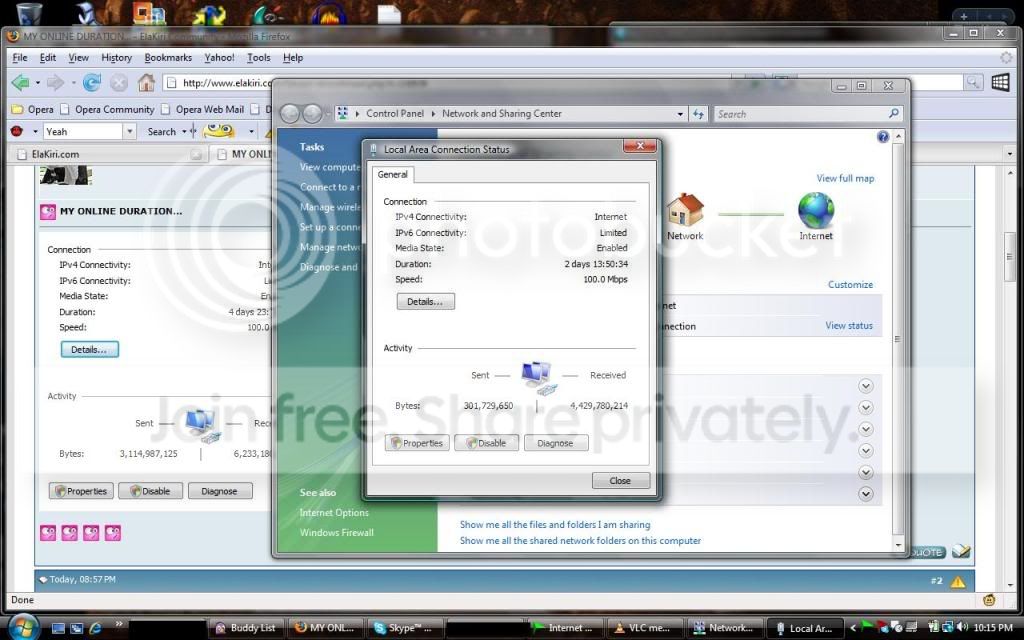Click the Control Panel scrollbar down arrow

coord(899,545)
